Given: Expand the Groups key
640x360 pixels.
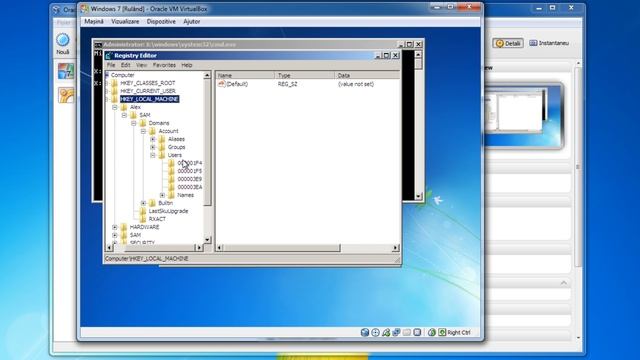Looking at the screenshot, I should (x=153, y=147).
